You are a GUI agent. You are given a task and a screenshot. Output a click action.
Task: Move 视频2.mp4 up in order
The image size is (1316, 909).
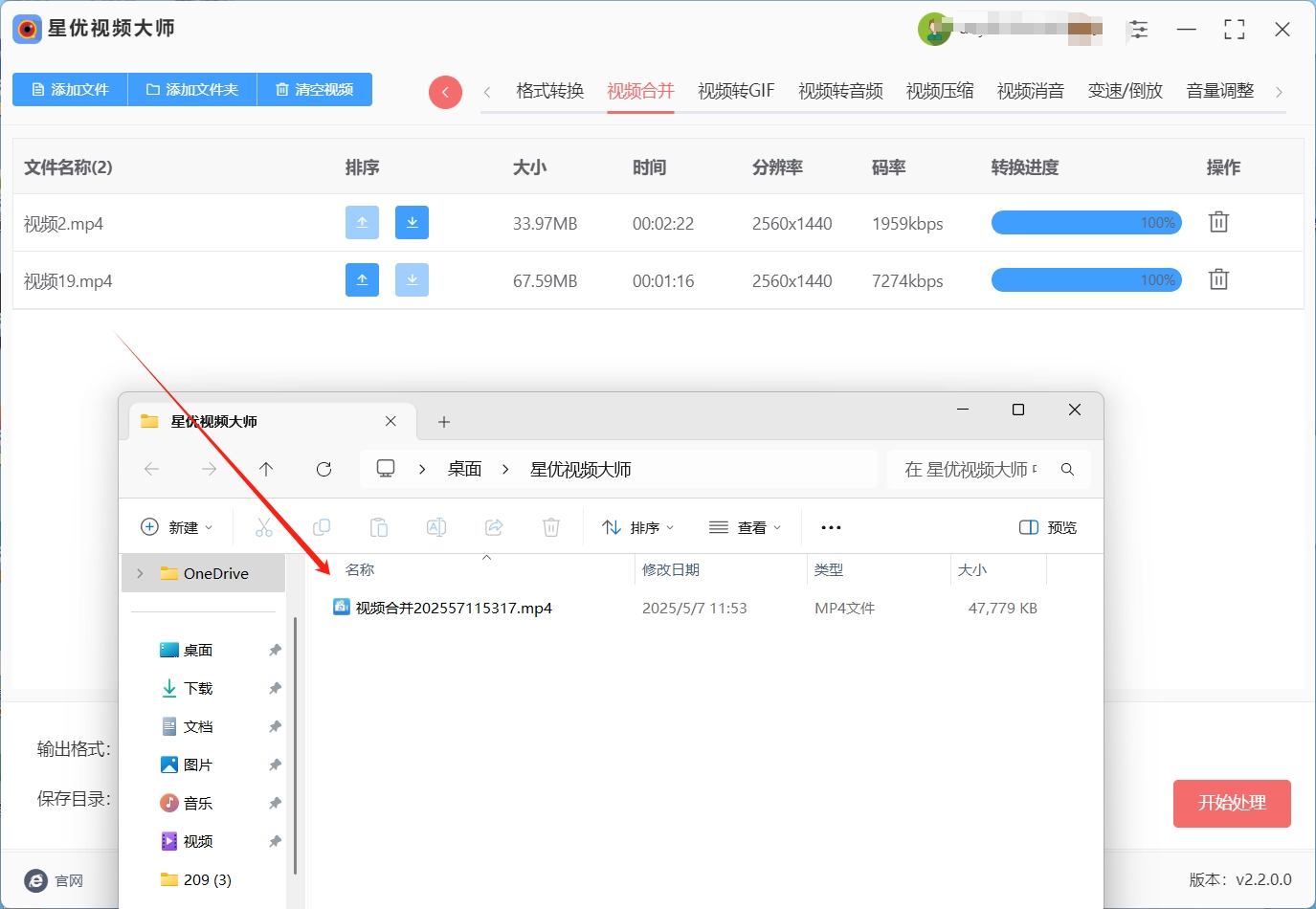[x=362, y=222]
